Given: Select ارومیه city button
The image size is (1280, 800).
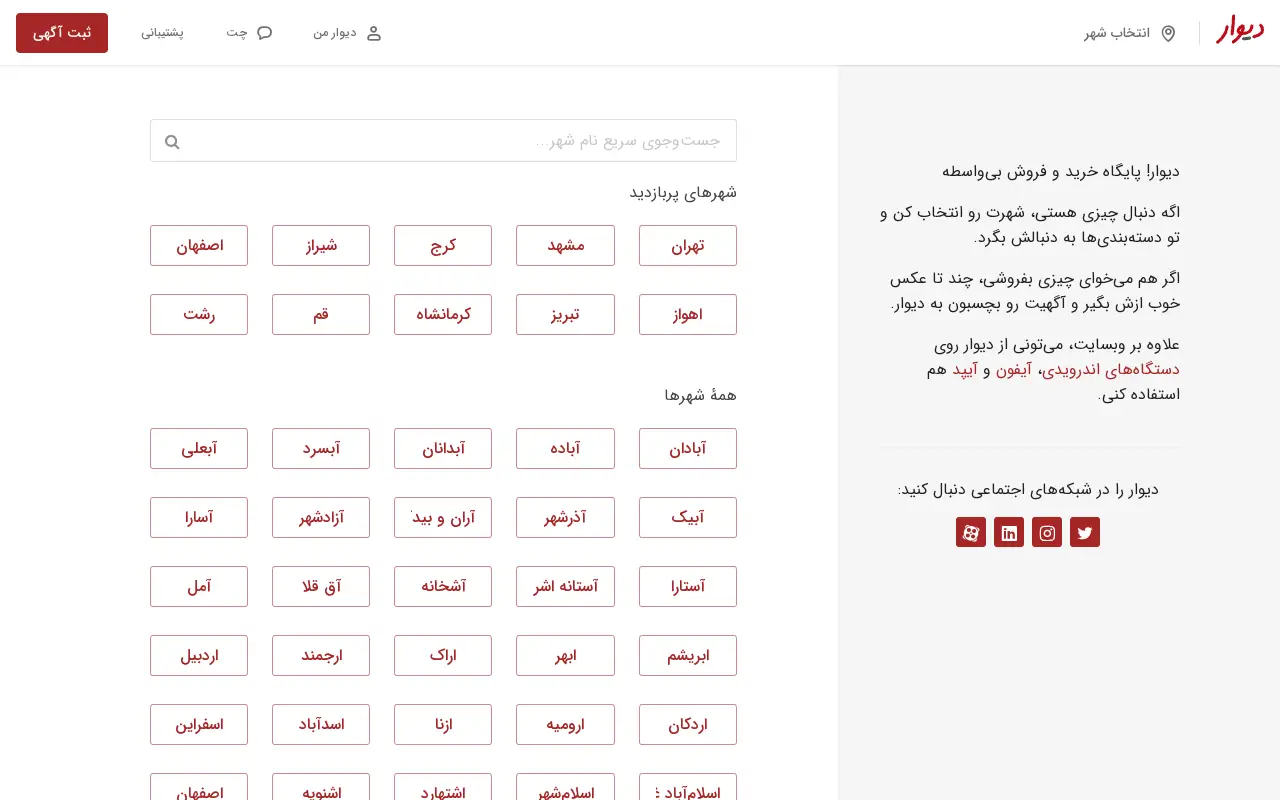Looking at the screenshot, I should (565, 724).
